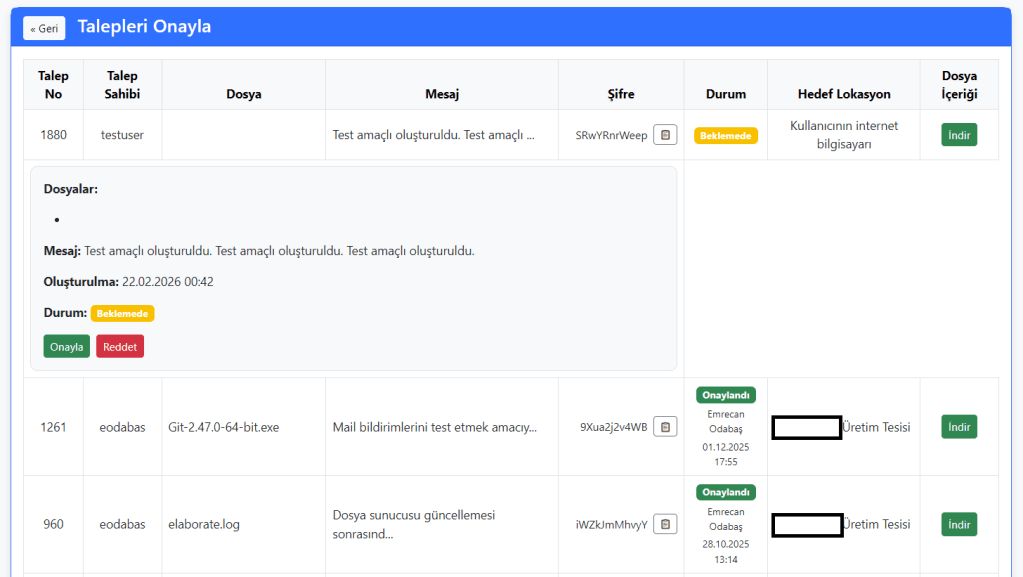The height and width of the screenshot is (577, 1023).
Task: Collapse the details by clicking request number 1880
Action: (x=53, y=135)
